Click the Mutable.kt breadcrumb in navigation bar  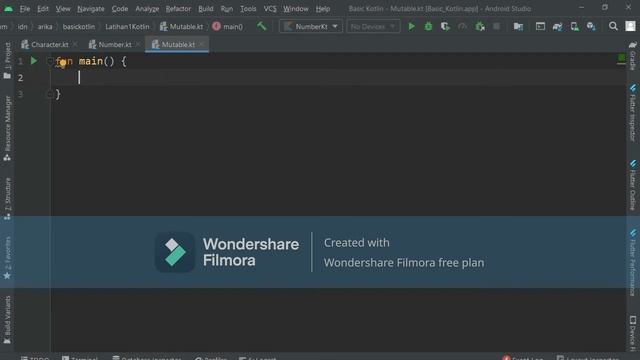[x=181, y=27]
